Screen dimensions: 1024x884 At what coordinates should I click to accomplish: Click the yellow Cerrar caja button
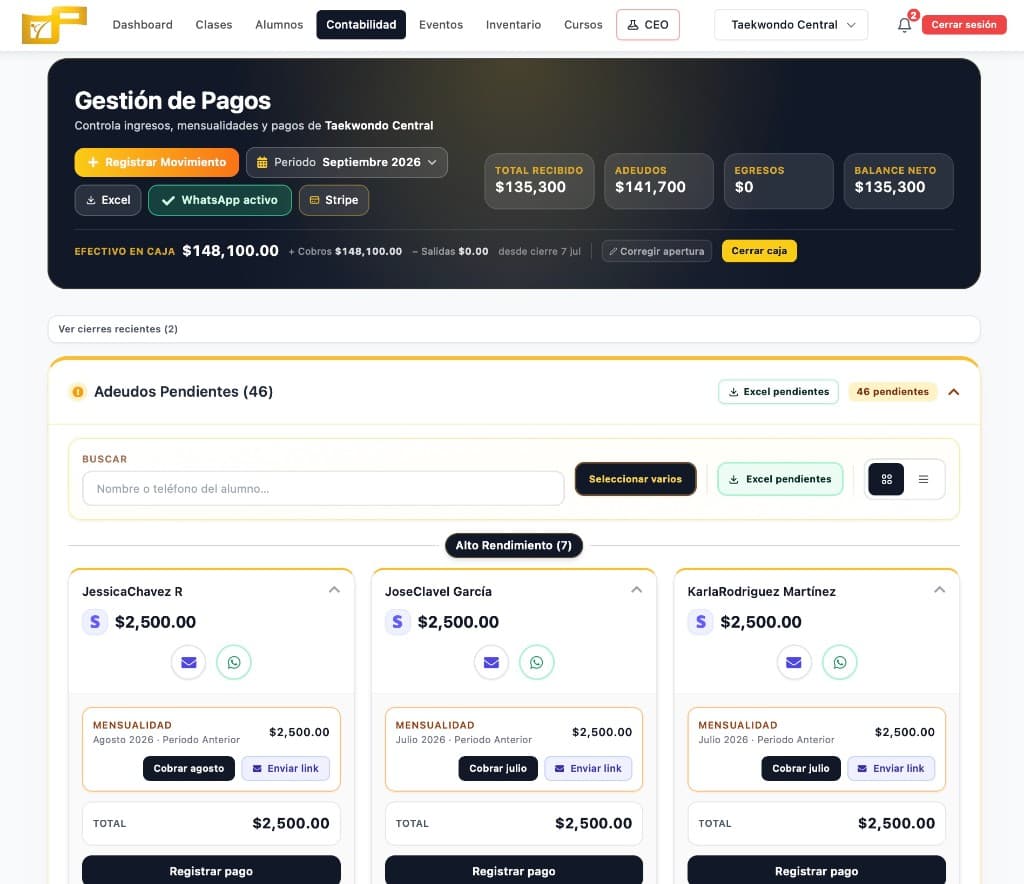click(x=759, y=251)
